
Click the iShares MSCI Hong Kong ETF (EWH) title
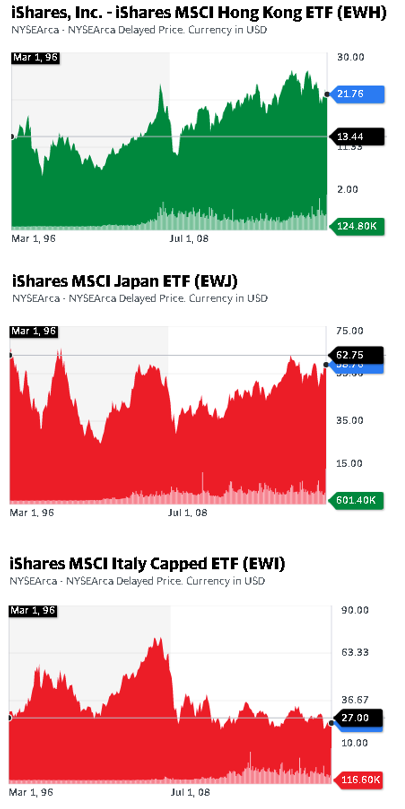[x=198, y=13]
